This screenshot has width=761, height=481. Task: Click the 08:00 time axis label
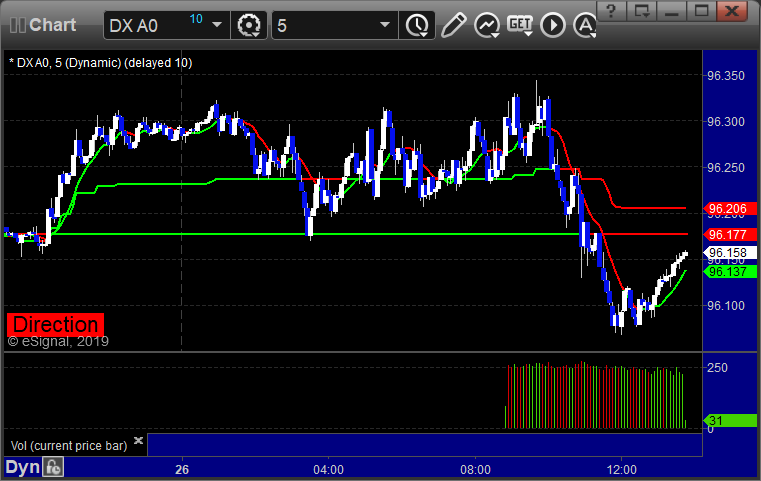pos(475,470)
